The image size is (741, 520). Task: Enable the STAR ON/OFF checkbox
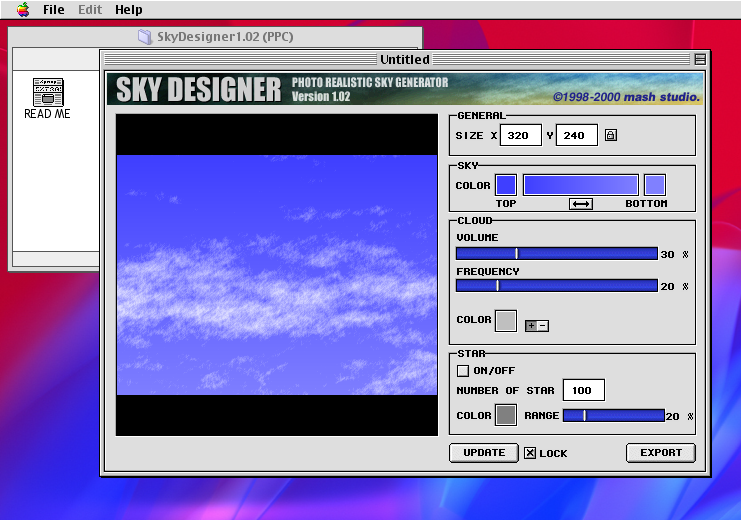point(463,371)
